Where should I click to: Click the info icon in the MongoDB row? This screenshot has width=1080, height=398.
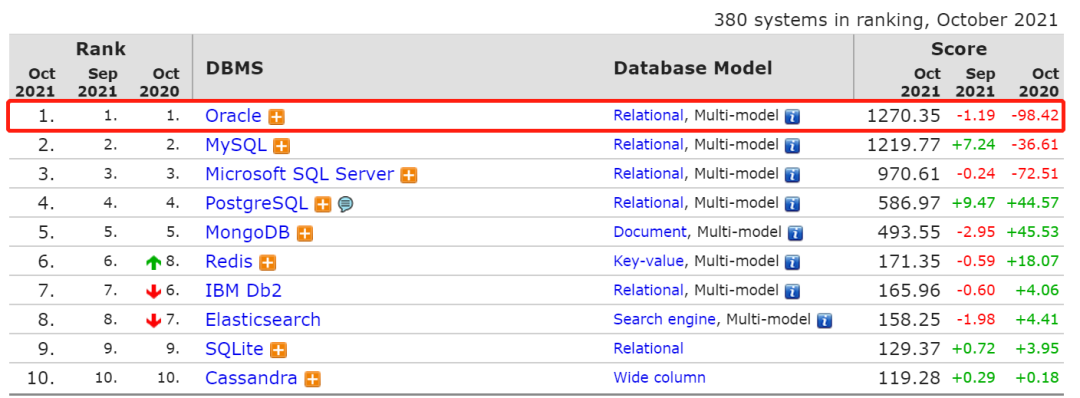[796, 233]
